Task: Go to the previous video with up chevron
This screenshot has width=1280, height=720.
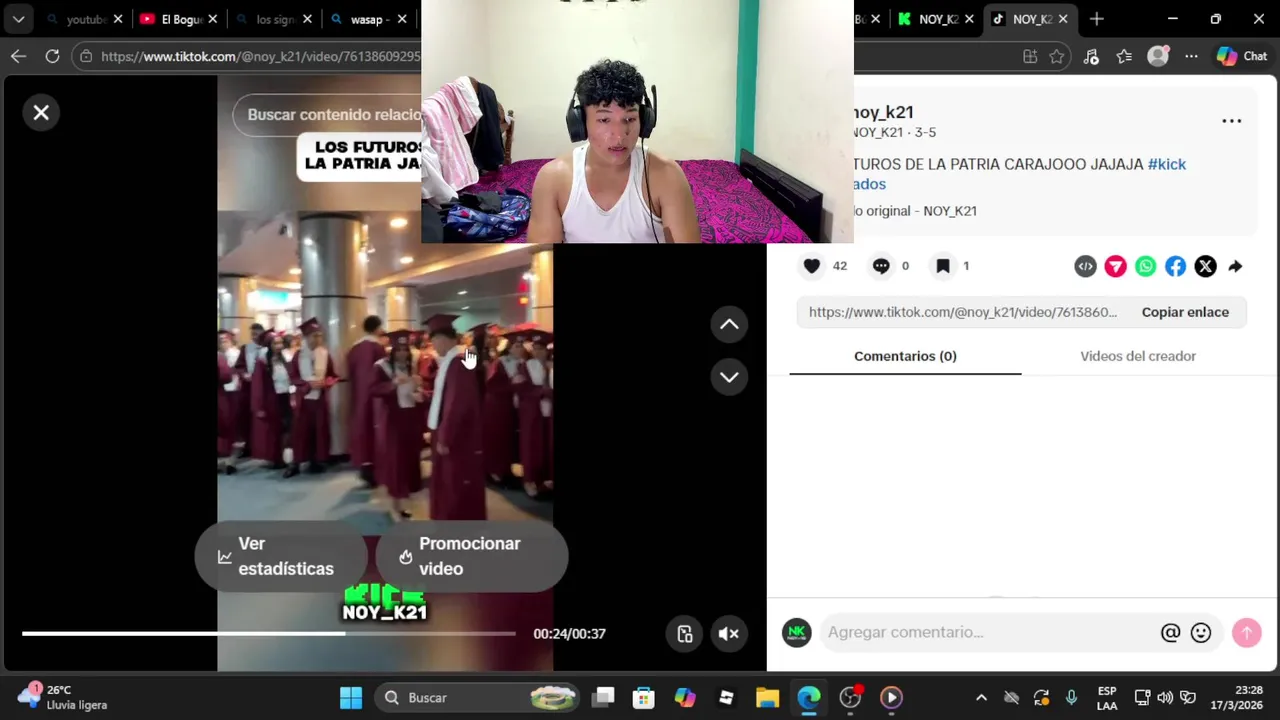Action: point(729,324)
